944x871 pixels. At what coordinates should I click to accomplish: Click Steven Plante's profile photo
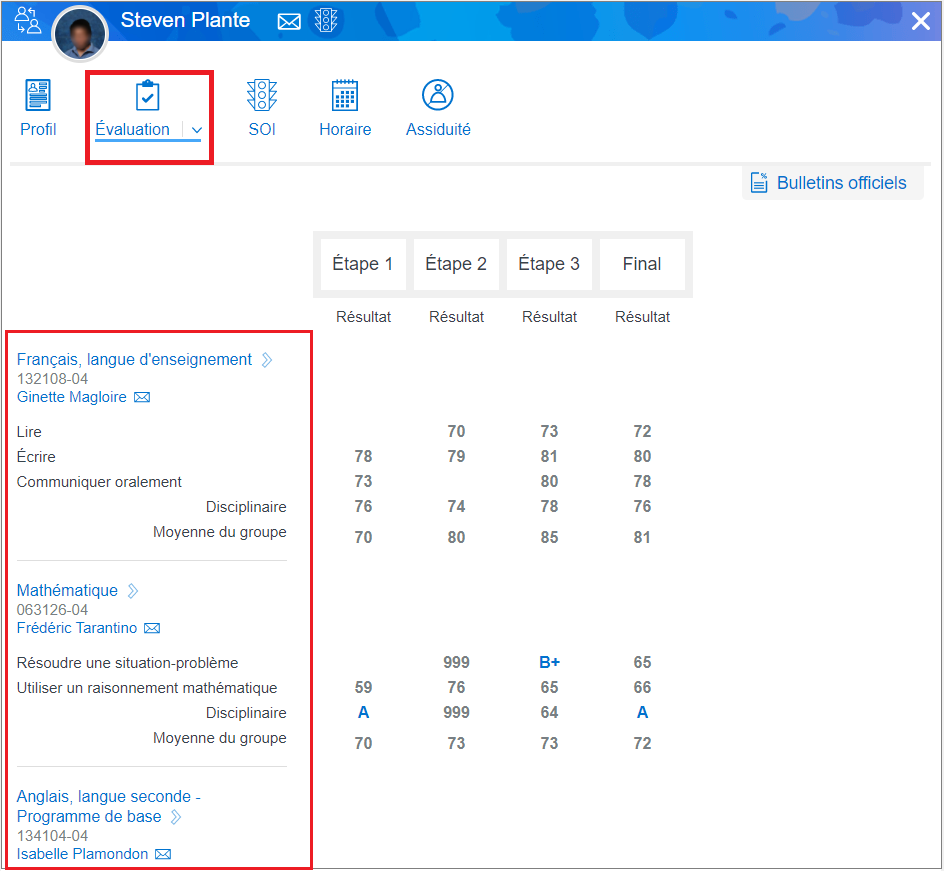tap(80, 33)
